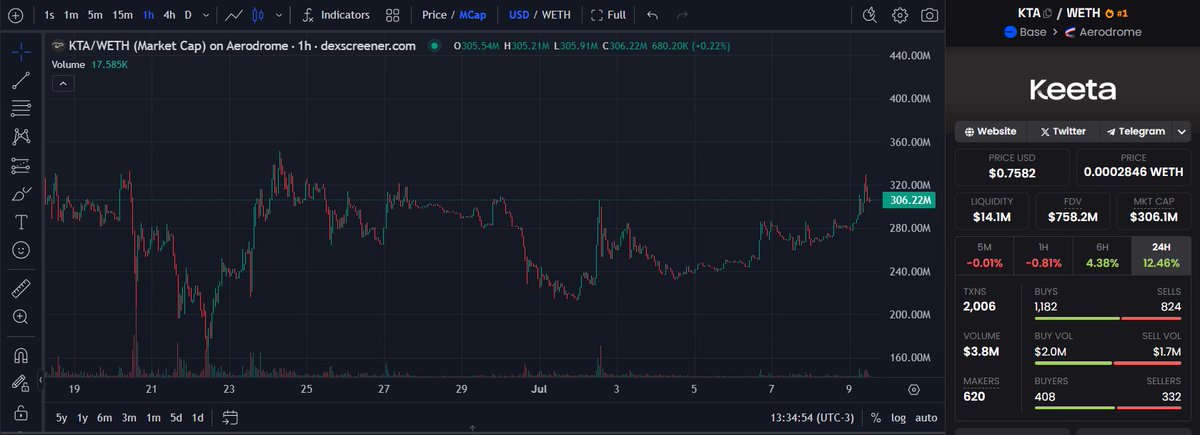Viewport: 1200px width, 435px height.
Task: Switch chart to line type icon
Action: (232, 15)
